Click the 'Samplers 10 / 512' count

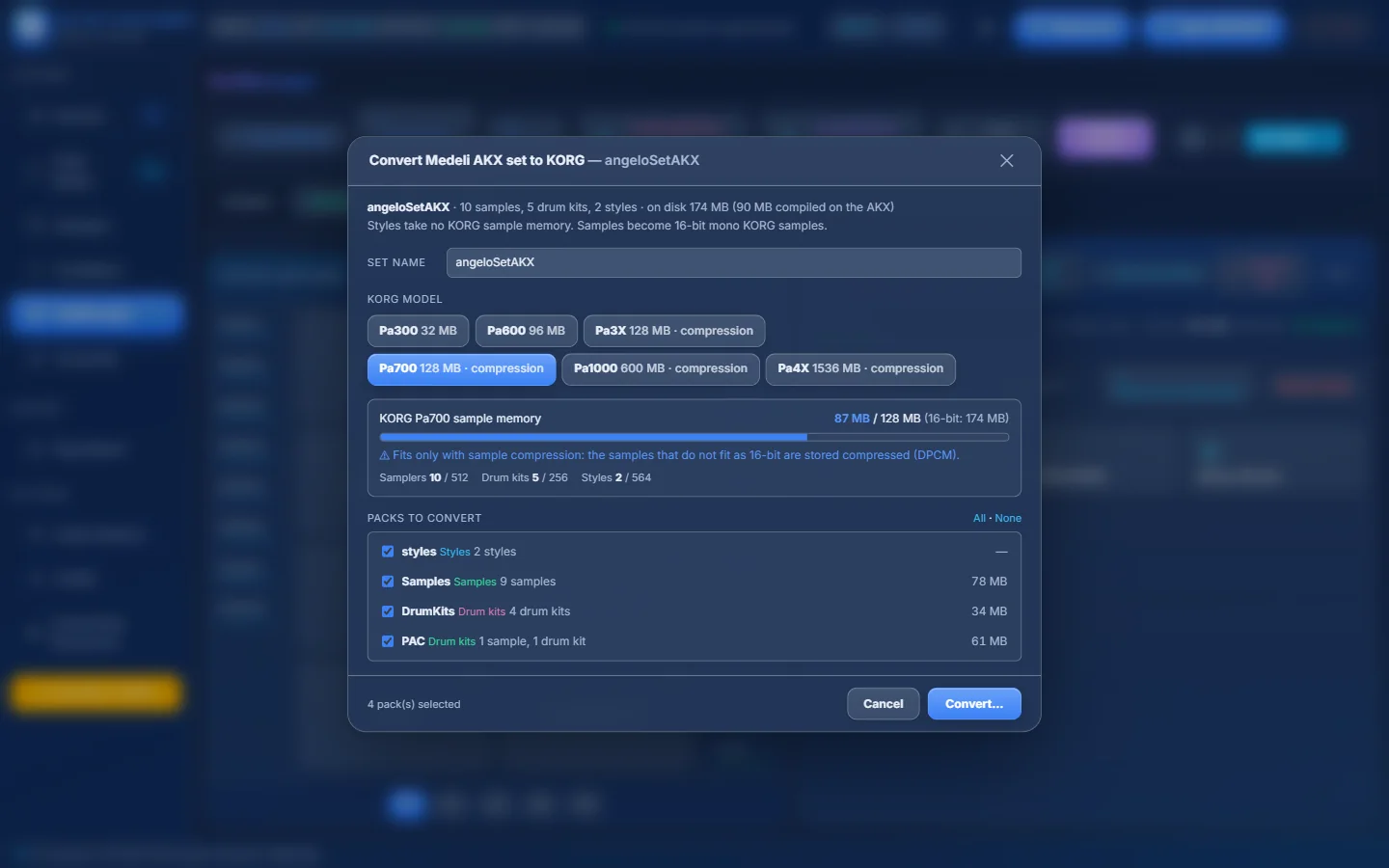click(x=423, y=477)
